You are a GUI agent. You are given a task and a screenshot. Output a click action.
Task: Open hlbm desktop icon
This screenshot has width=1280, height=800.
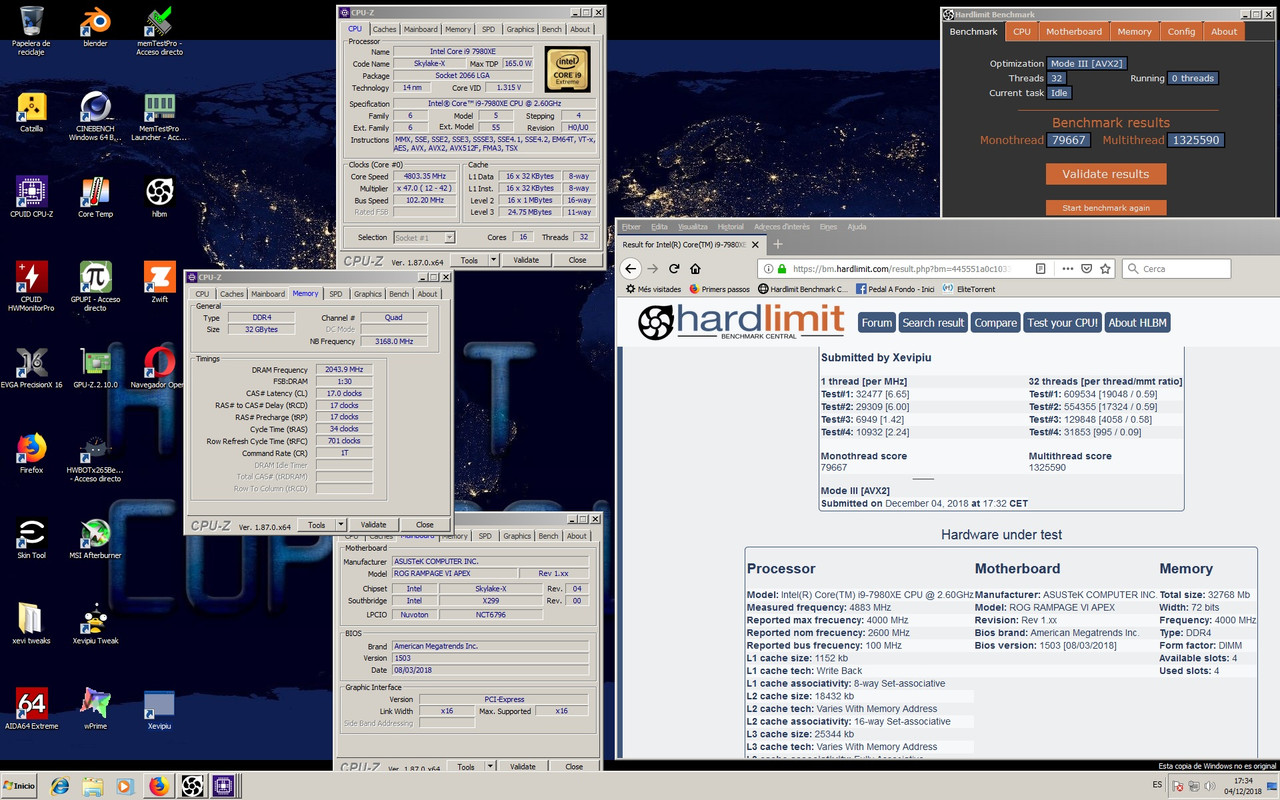159,197
